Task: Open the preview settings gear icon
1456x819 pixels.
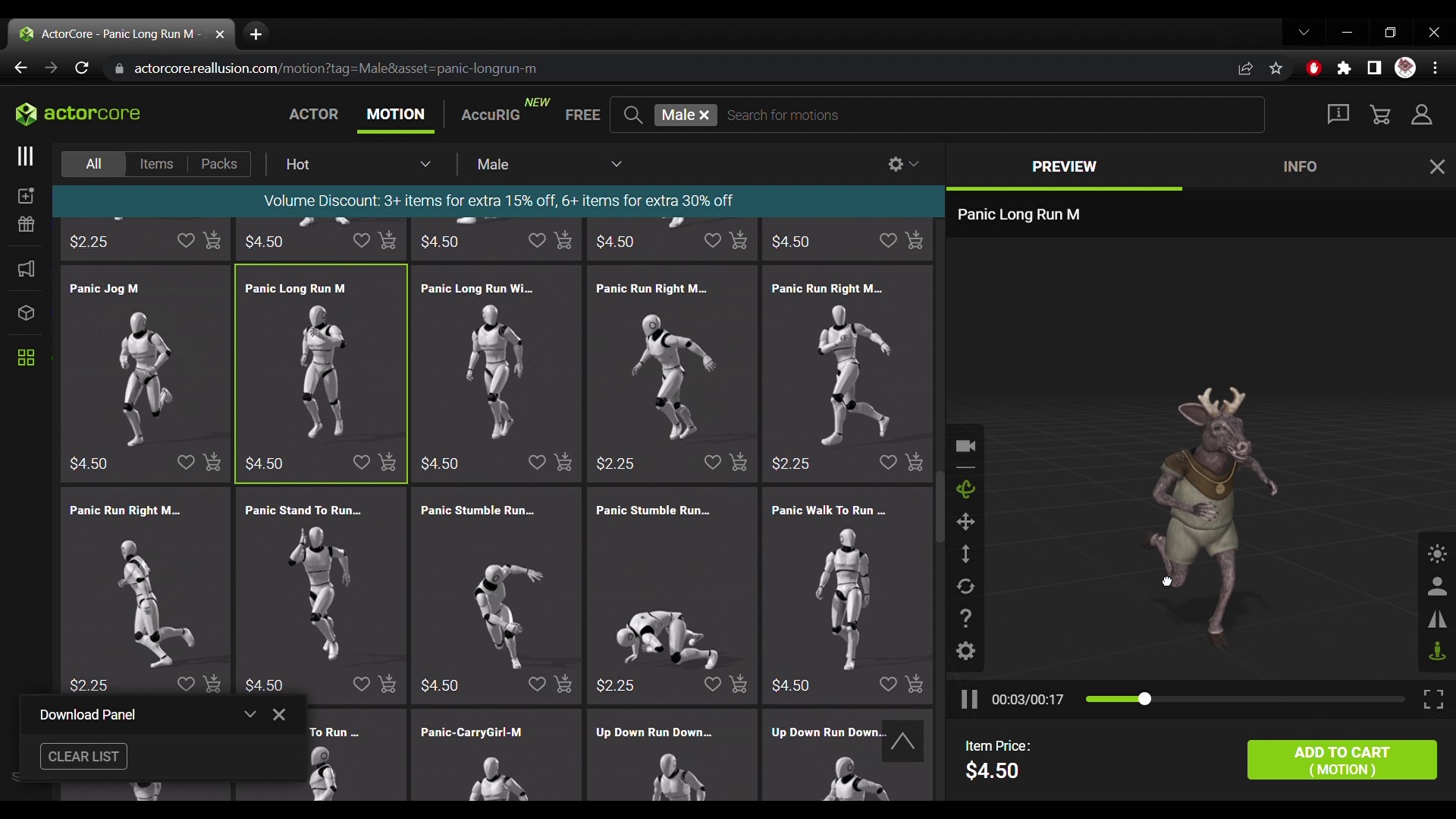Action: (x=965, y=651)
